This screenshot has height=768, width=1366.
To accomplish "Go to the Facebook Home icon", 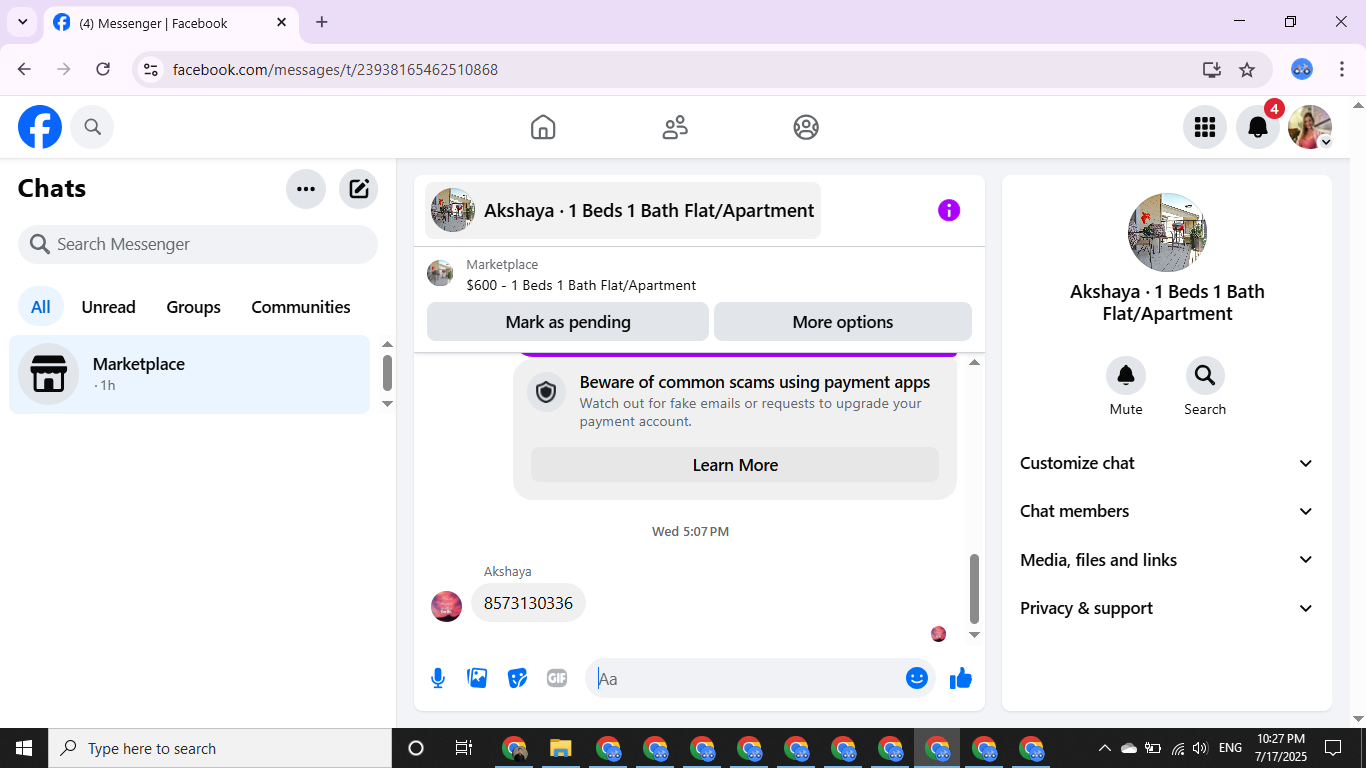I will 543,127.
